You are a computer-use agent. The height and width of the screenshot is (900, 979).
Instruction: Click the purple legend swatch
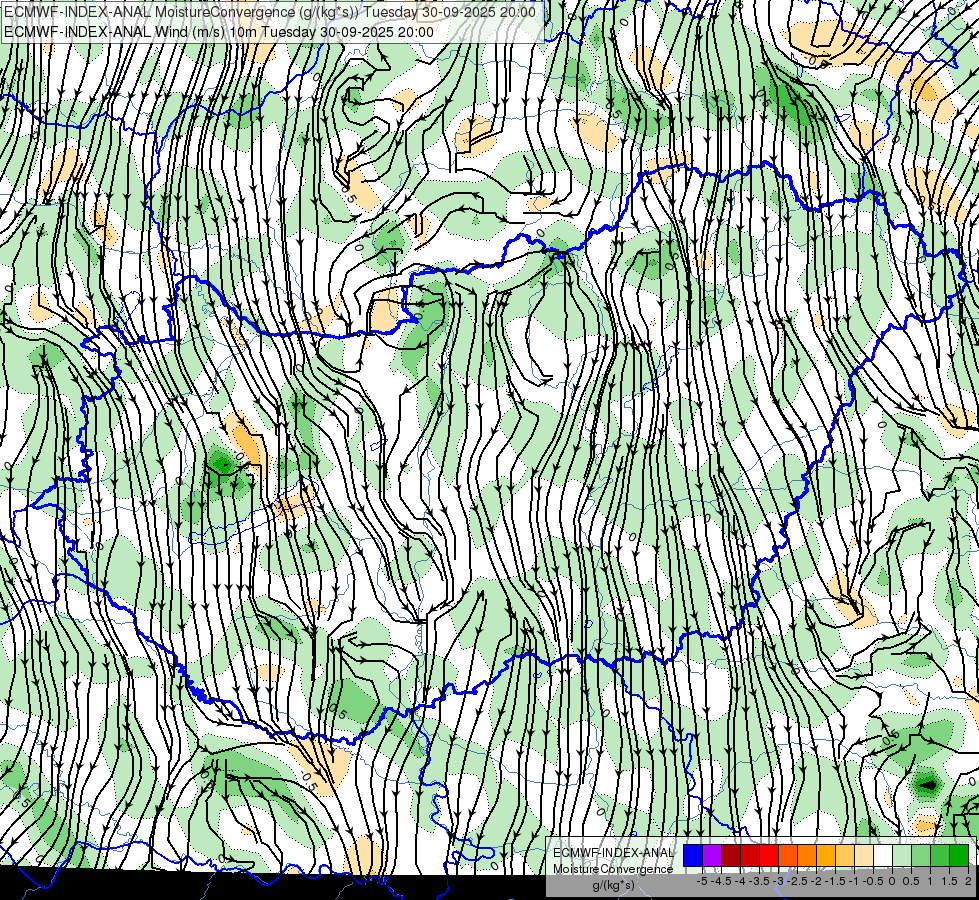tap(712, 855)
